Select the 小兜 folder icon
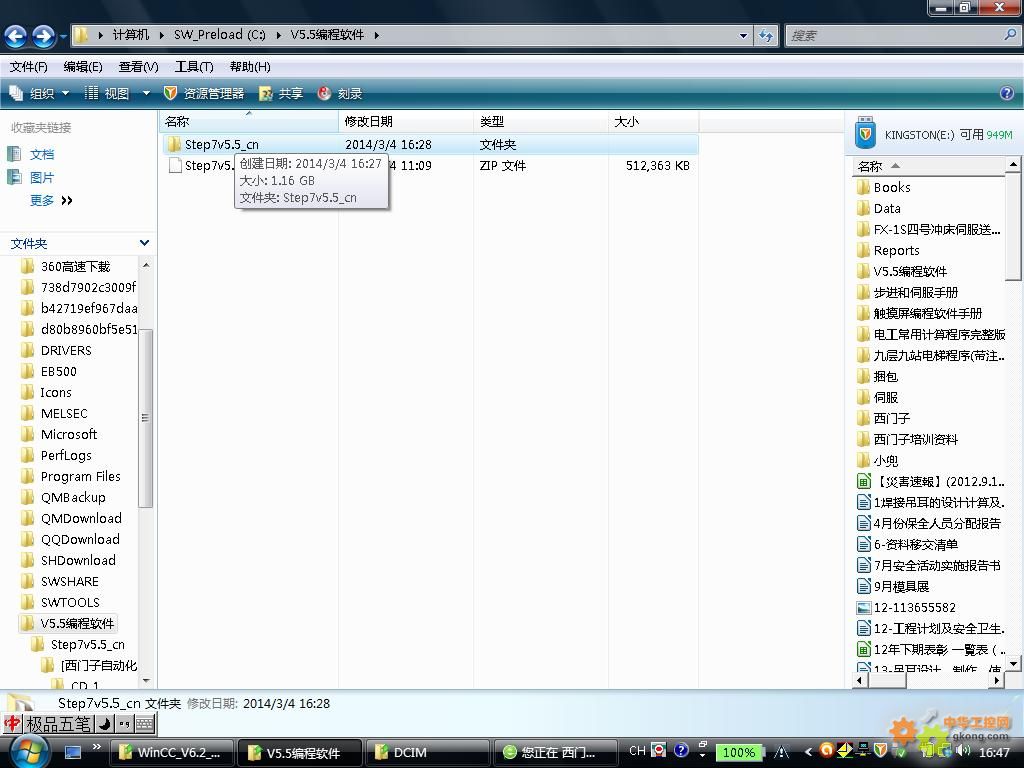 [863, 460]
